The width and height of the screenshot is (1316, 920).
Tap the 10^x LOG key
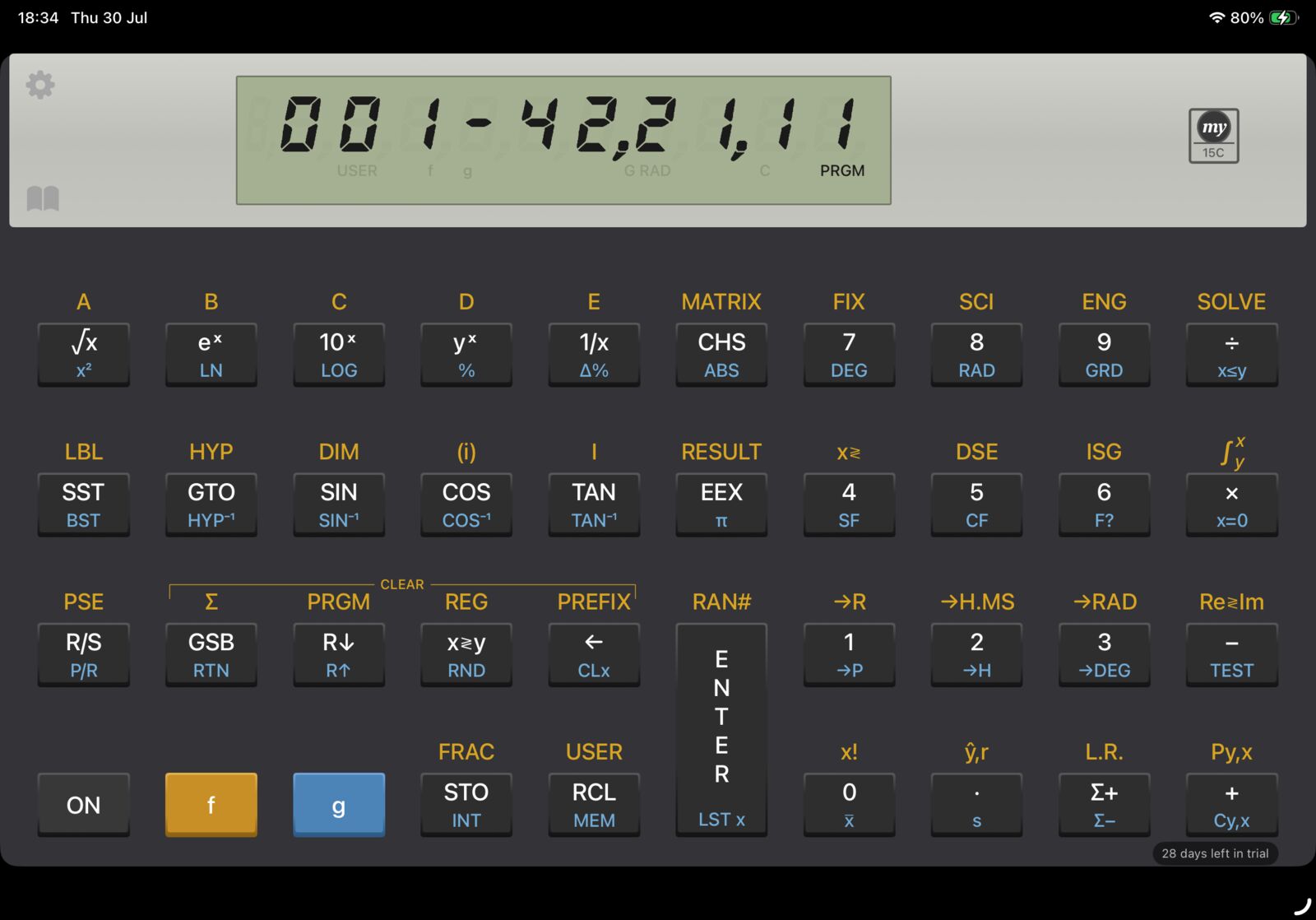point(339,355)
